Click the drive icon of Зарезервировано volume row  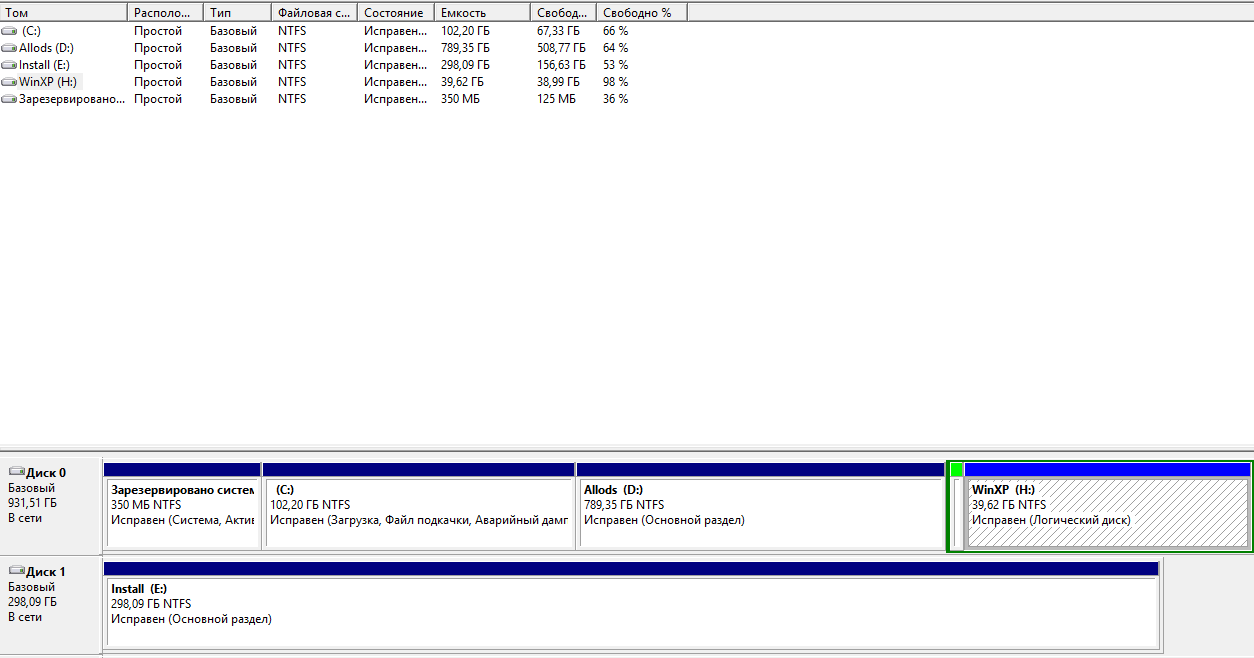(10, 99)
